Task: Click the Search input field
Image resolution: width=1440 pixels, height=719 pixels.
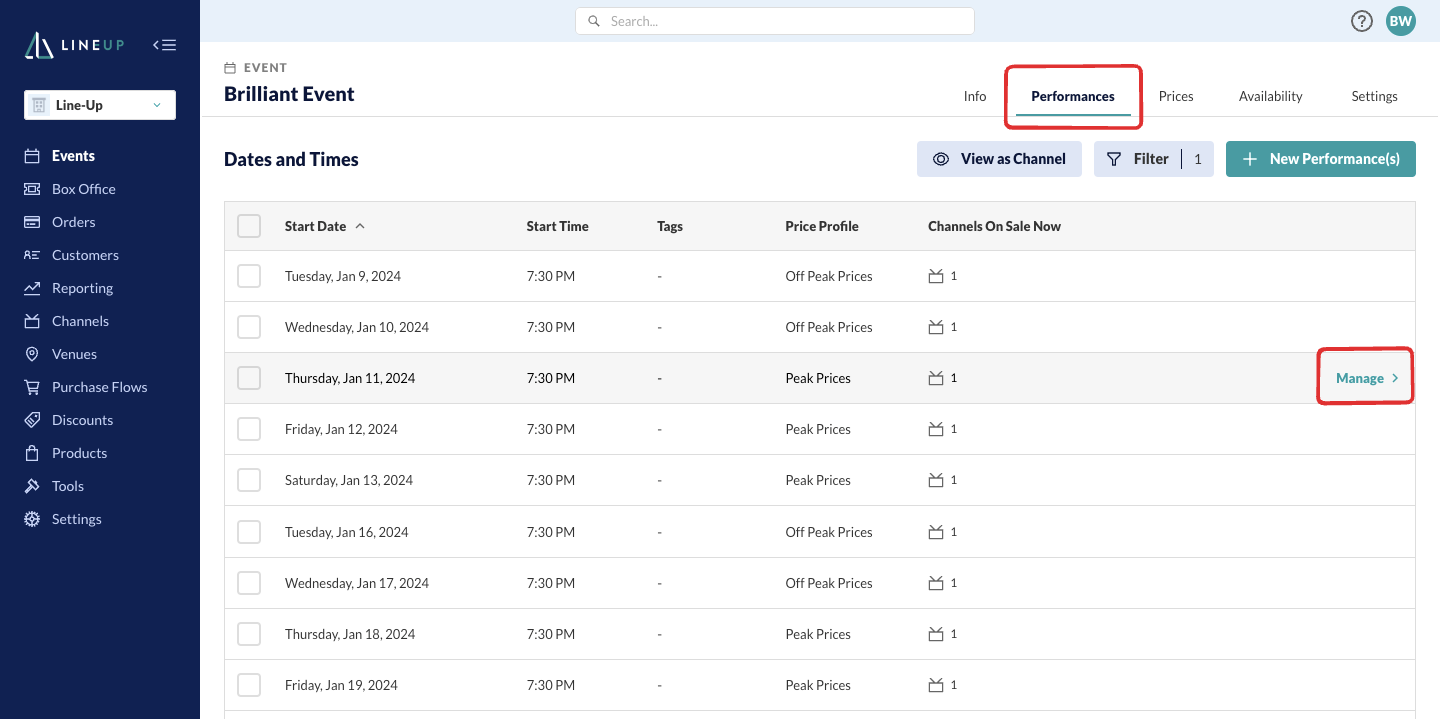Action: click(775, 21)
